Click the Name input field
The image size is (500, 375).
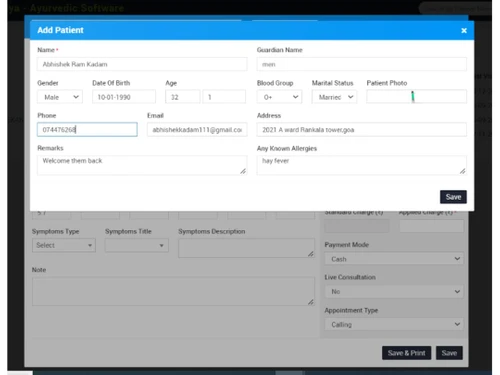142,64
